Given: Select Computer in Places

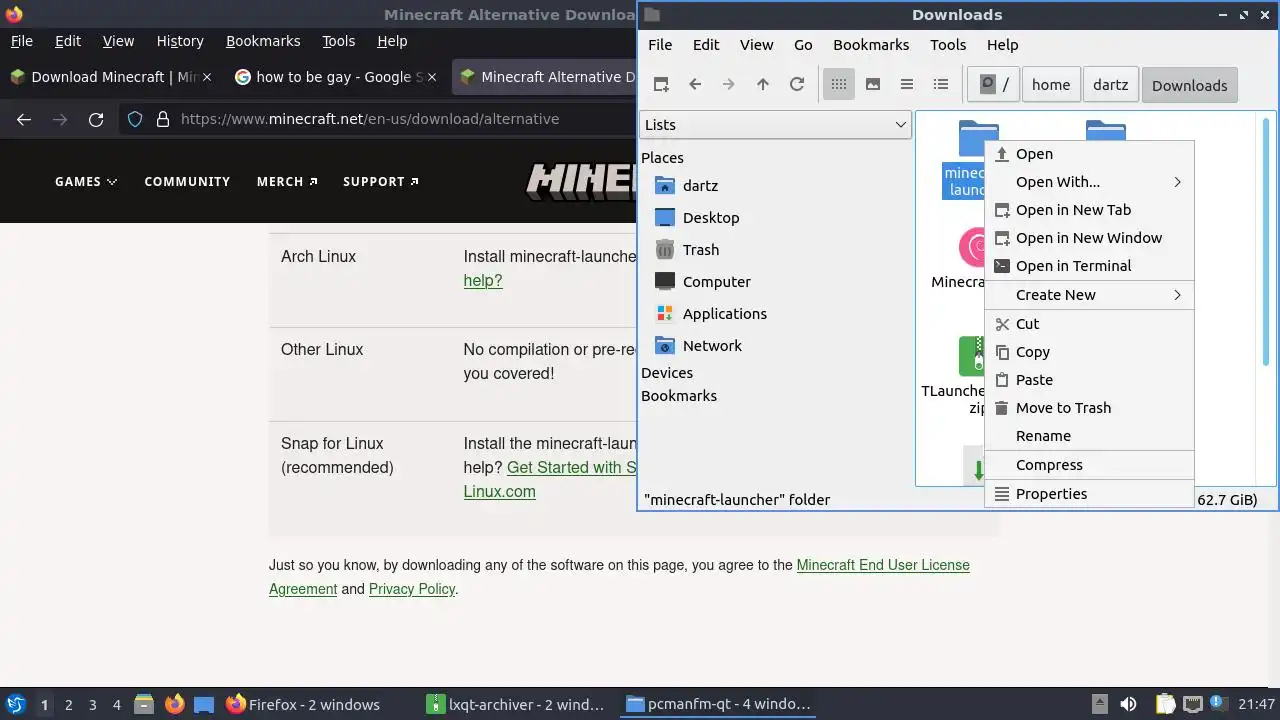Looking at the screenshot, I should point(716,282).
